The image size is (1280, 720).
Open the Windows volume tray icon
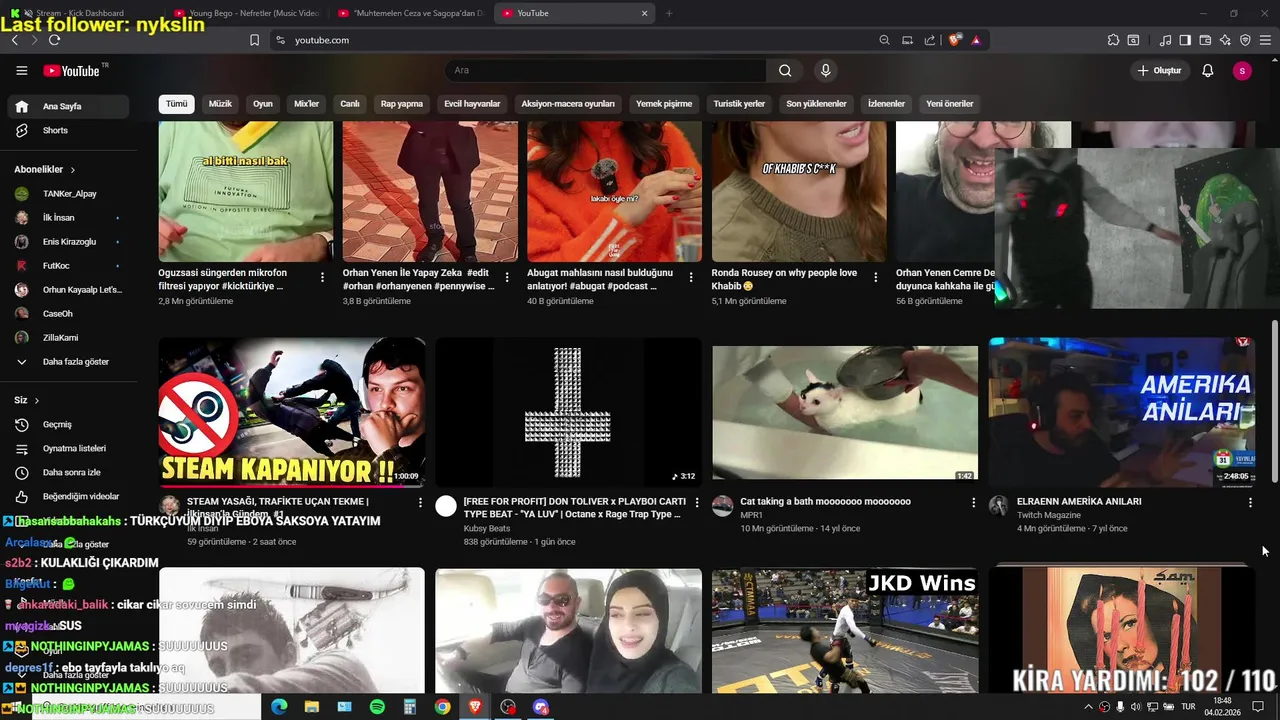pos(1135,707)
